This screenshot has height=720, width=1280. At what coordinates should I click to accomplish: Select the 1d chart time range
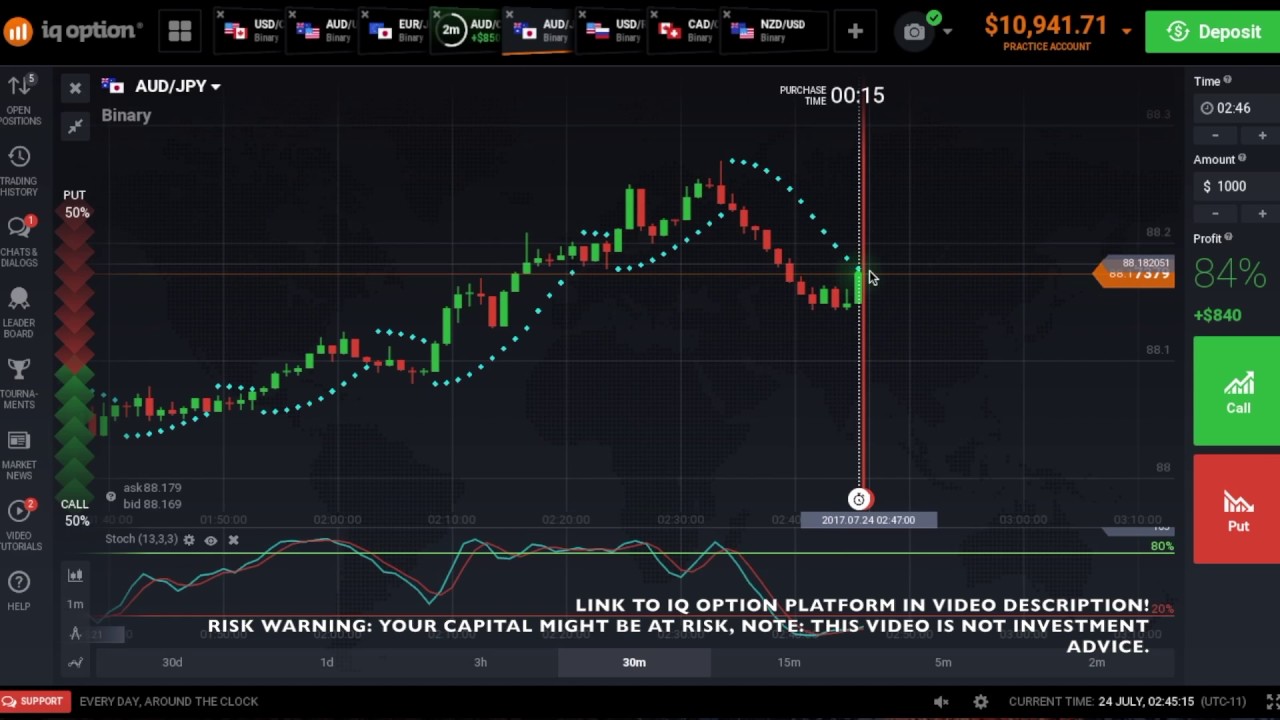pos(326,662)
